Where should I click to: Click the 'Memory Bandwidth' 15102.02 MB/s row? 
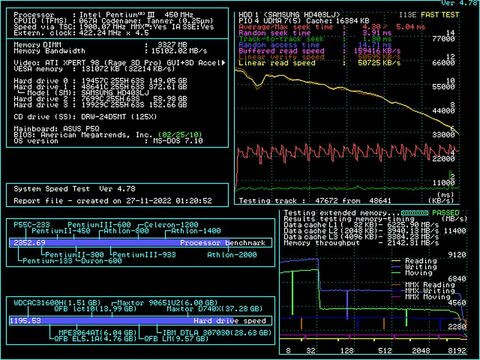110,51
